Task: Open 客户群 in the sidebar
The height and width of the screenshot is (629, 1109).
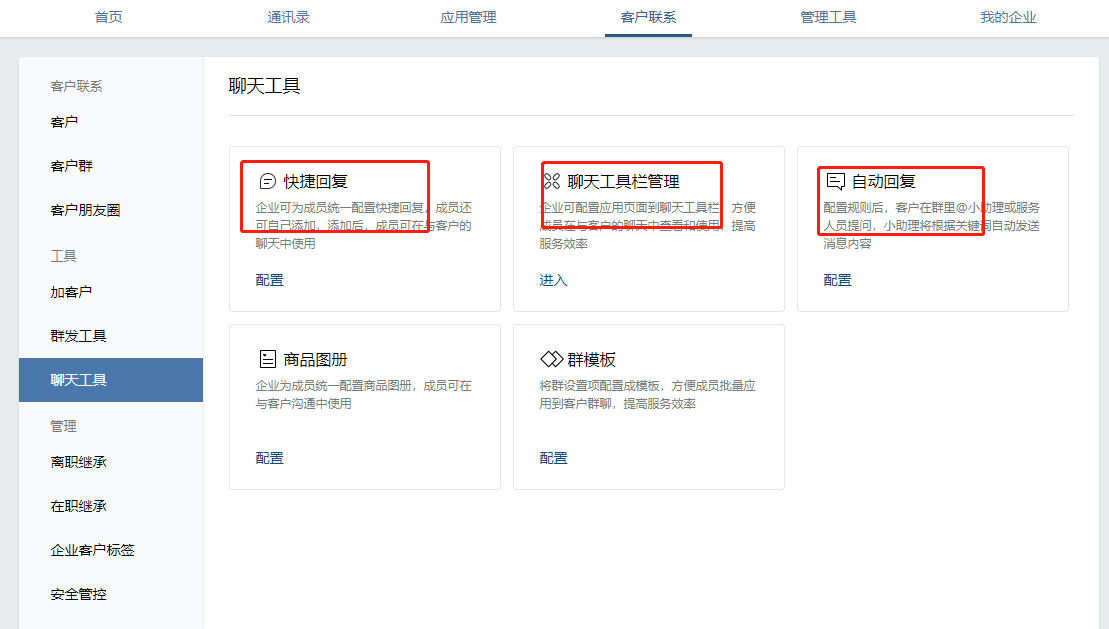Action: click(x=71, y=166)
